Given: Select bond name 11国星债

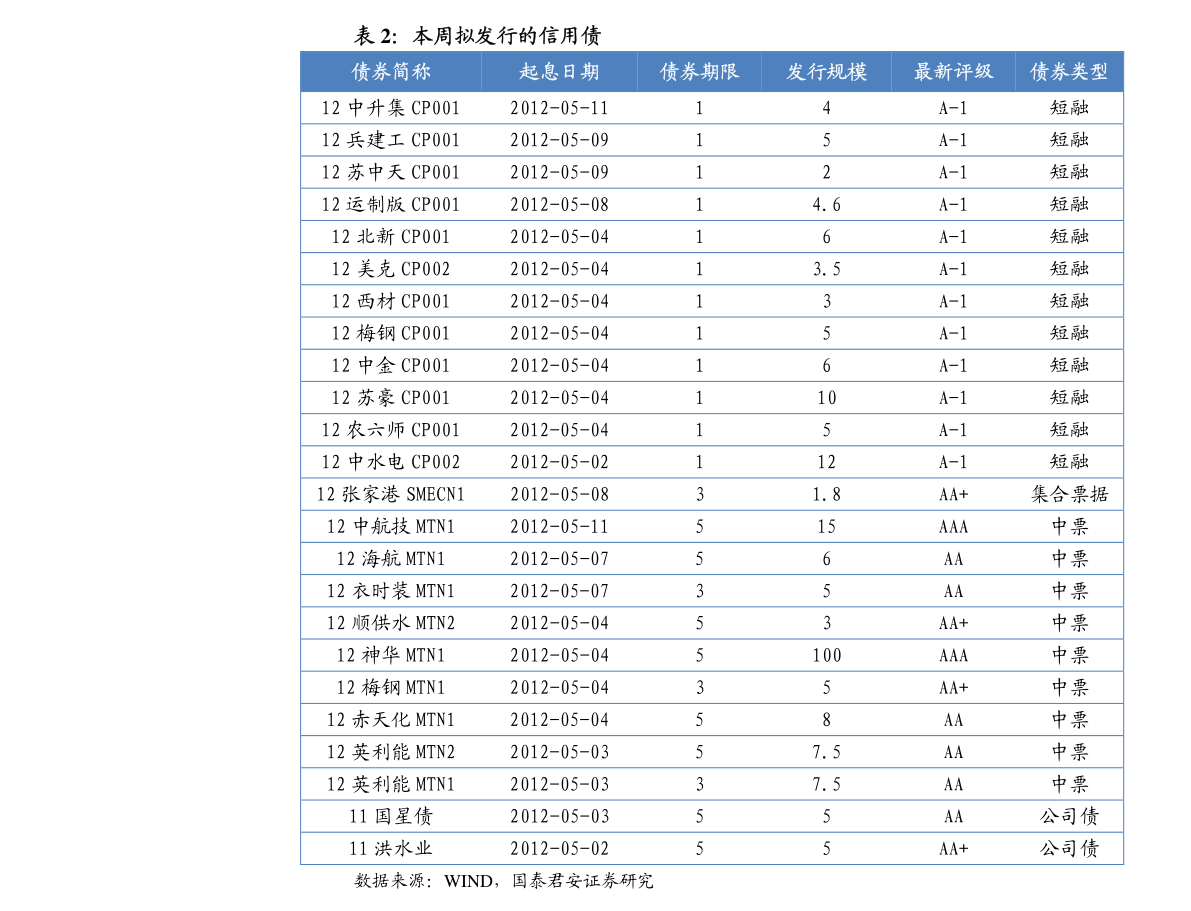Looking at the screenshot, I should tap(391, 816).
